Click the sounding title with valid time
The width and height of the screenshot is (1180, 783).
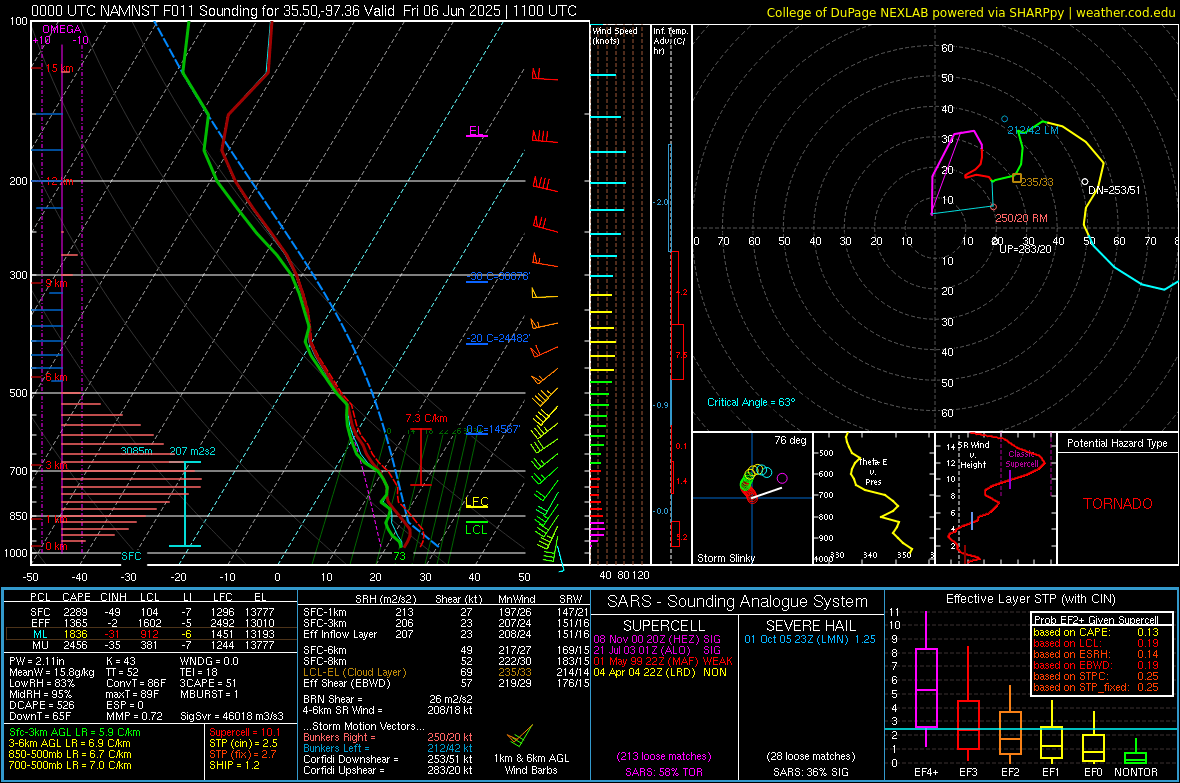[x=304, y=11]
